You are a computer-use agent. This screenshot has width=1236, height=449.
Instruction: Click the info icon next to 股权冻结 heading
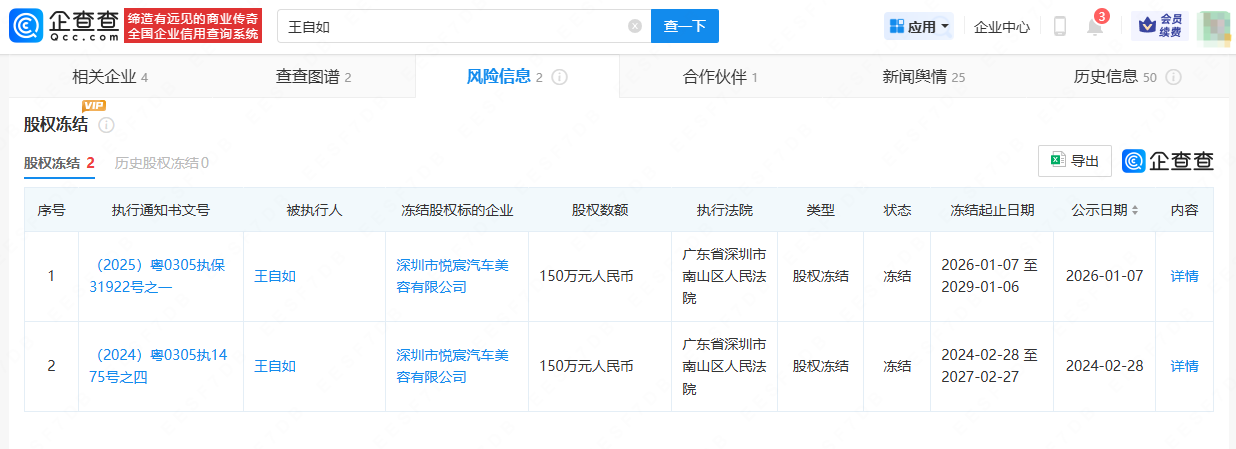click(x=107, y=125)
